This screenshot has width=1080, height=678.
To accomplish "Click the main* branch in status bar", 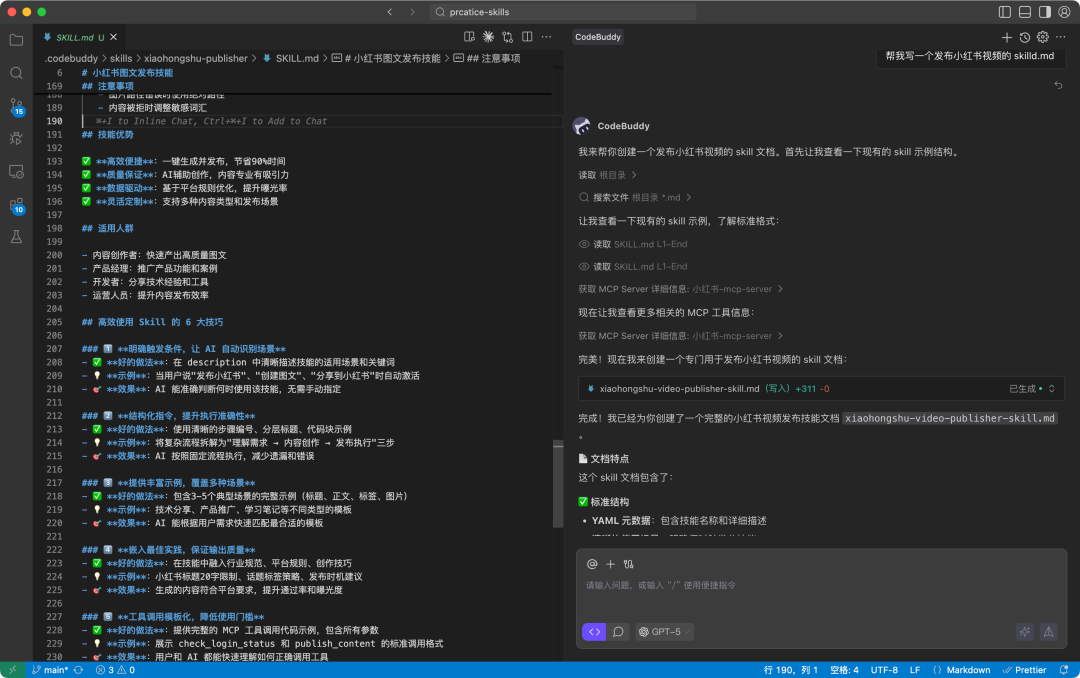I will [50, 670].
